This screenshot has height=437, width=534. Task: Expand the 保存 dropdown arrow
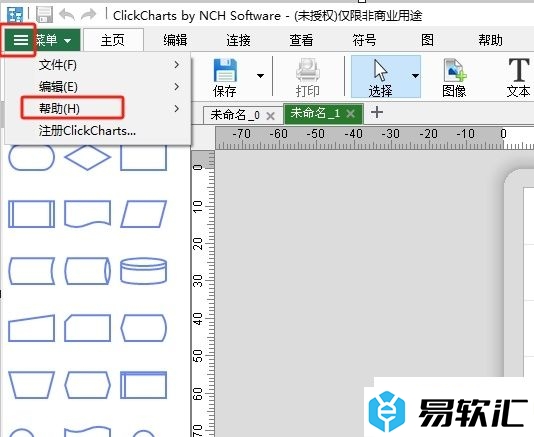[261, 76]
